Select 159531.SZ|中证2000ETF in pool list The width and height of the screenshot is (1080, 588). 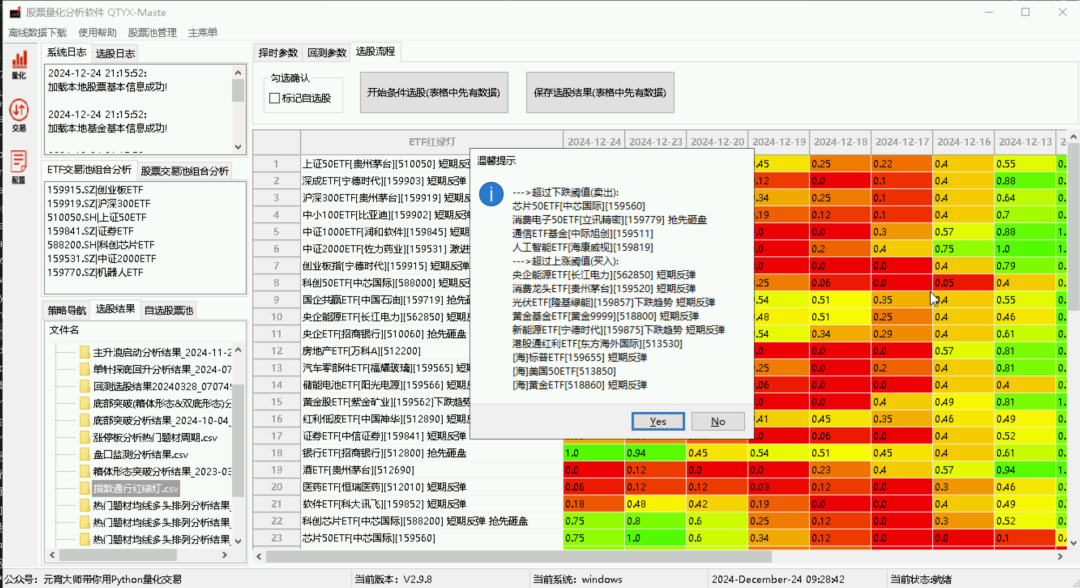101,258
